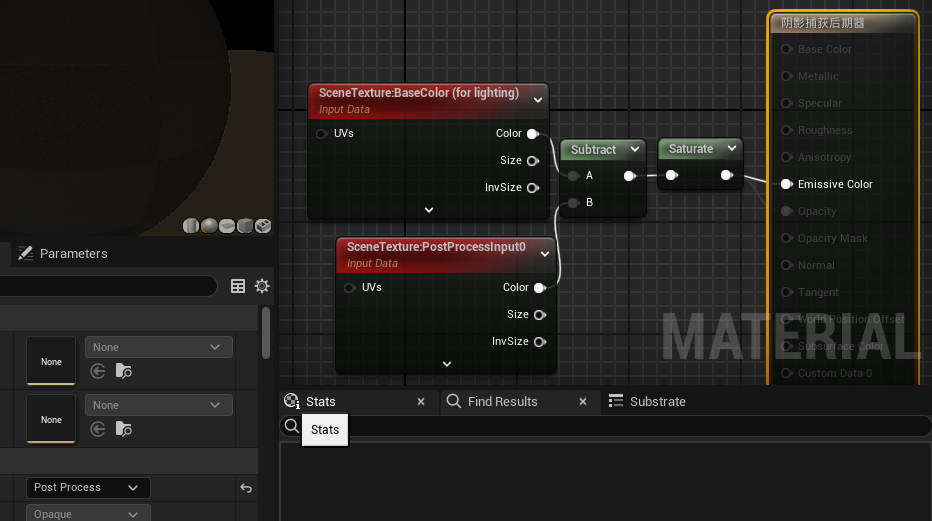Click the Stats tab icon
The height and width of the screenshot is (521, 932).
[292, 402]
